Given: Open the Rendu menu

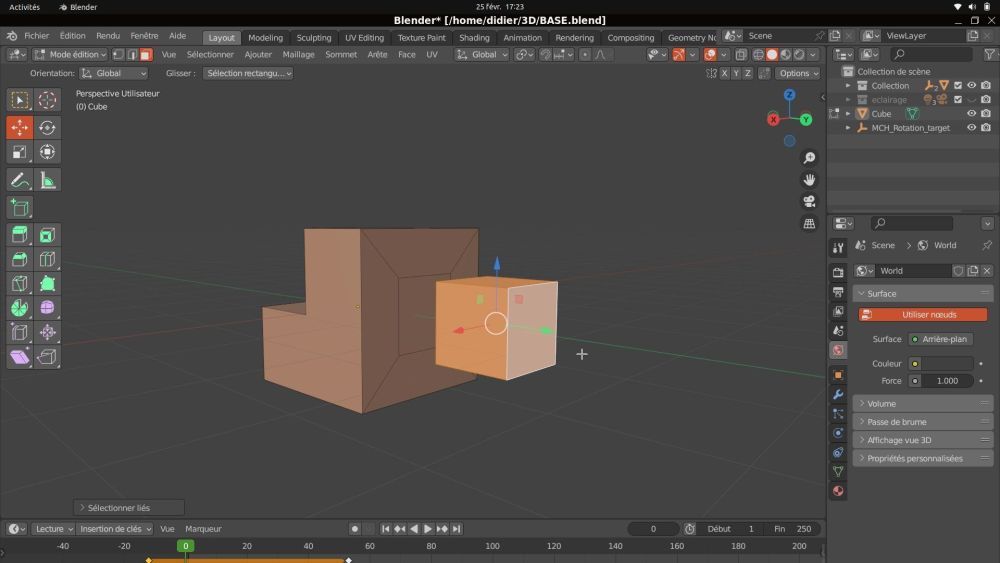Looking at the screenshot, I should point(108,36).
